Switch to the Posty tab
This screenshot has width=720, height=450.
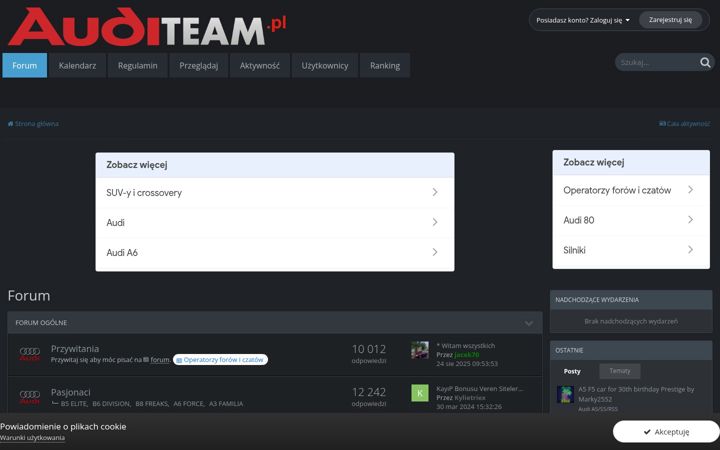tap(572, 371)
